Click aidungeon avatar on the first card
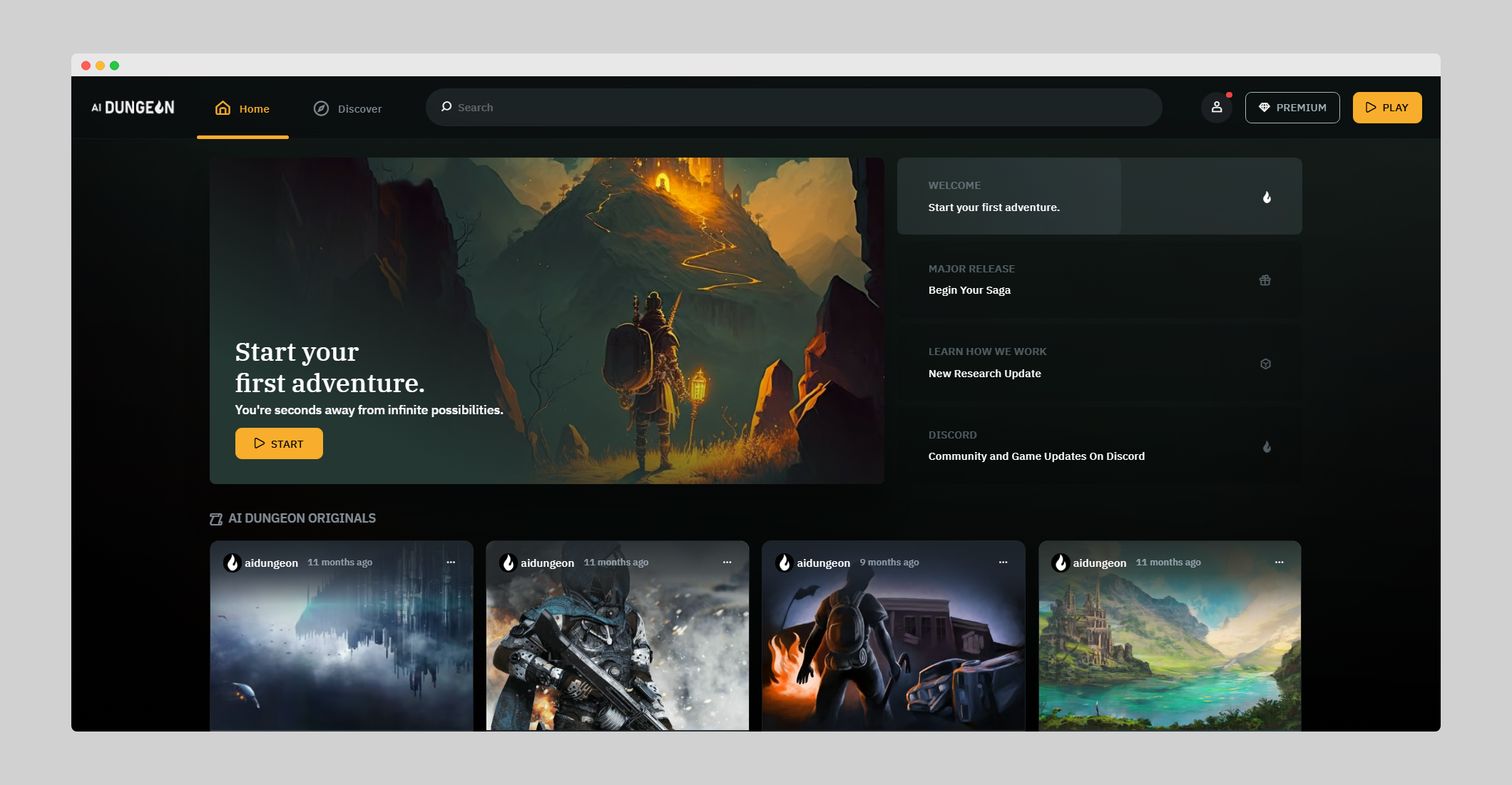Image resolution: width=1512 pixels, height=785 pixels. click(233, 563)
